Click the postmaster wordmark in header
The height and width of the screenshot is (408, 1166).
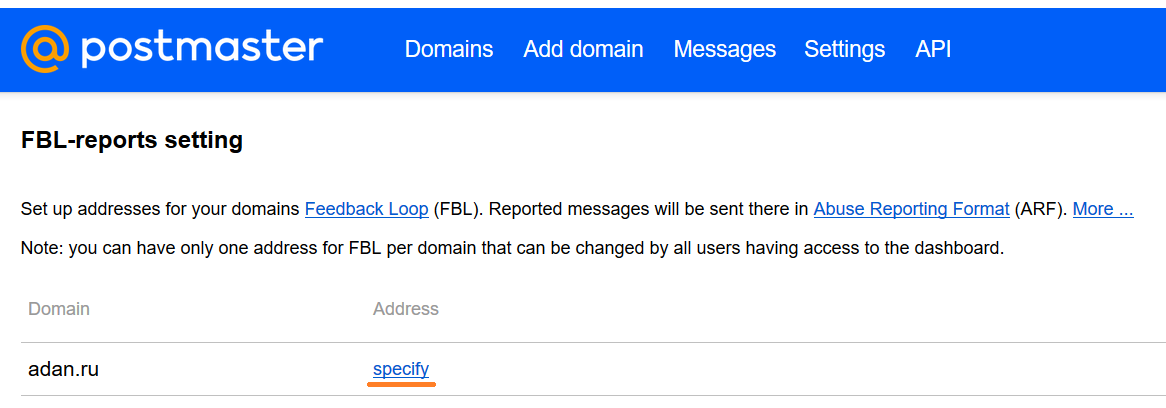202,49
